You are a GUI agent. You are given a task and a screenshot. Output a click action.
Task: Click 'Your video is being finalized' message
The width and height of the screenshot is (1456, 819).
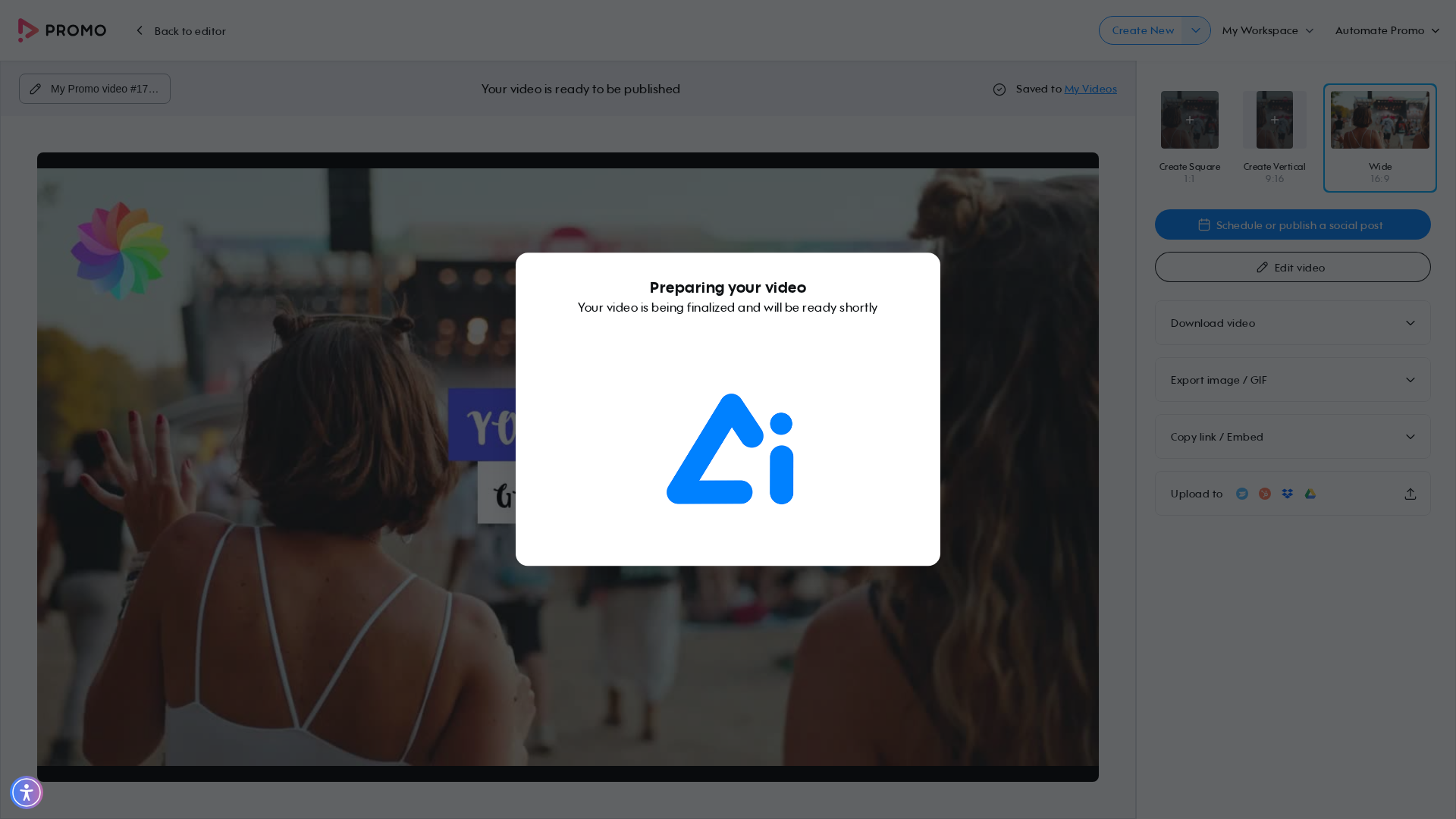728,307
